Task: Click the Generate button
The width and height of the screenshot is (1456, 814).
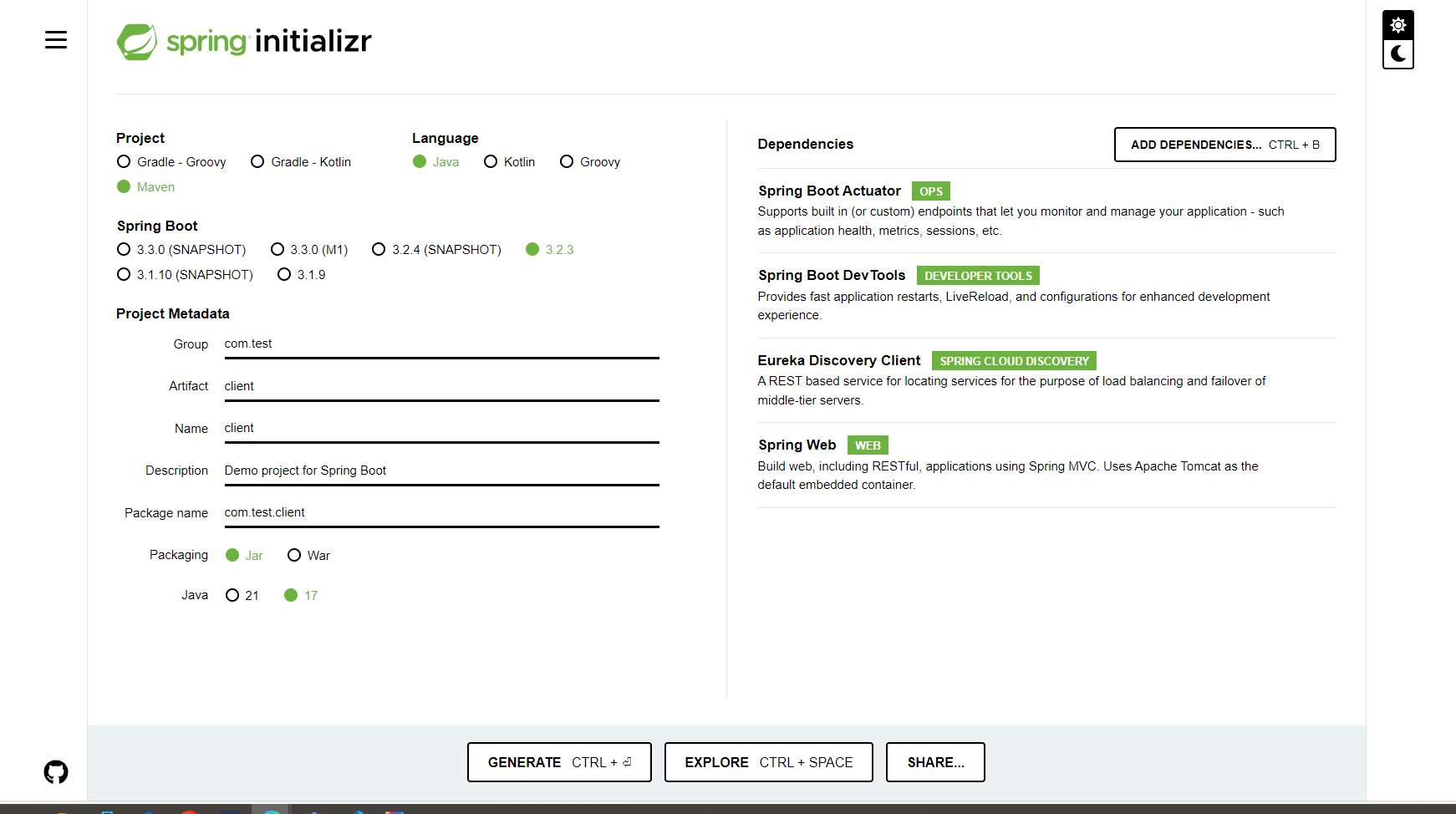Action: coord(559,762)
